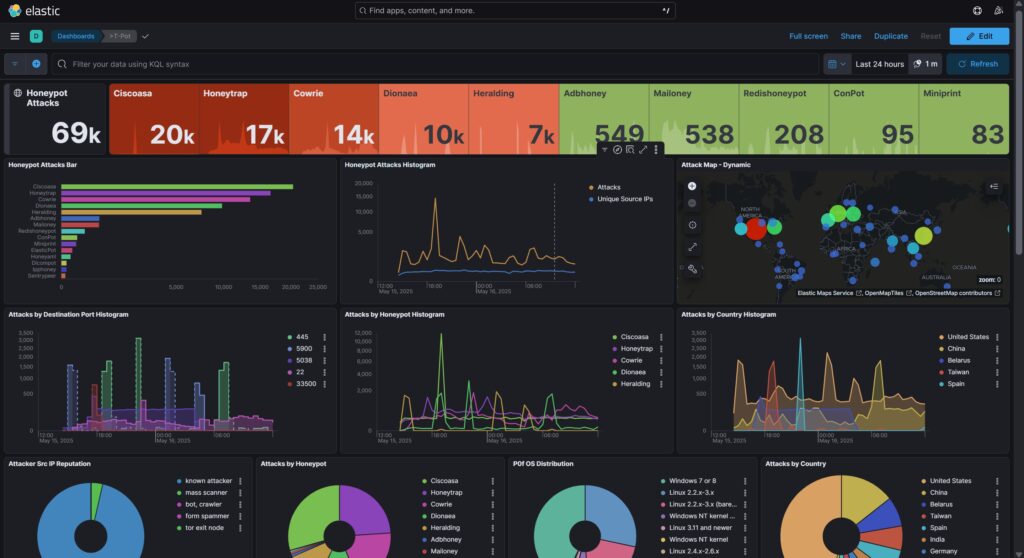Open the 1 m auto-refresh interval settings
The image size is (1024, 558).
925,64
